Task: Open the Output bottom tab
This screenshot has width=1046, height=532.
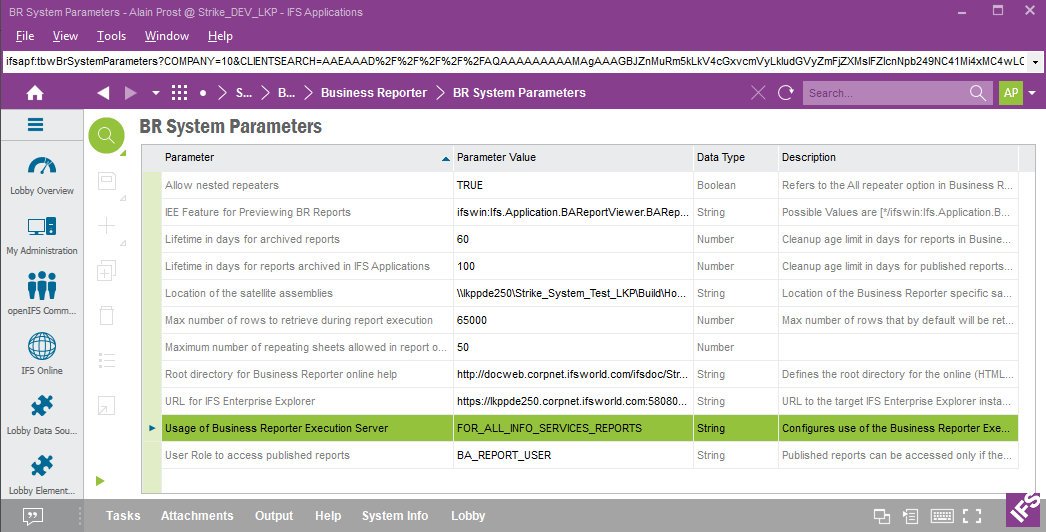Action: (x=274, y=516)
